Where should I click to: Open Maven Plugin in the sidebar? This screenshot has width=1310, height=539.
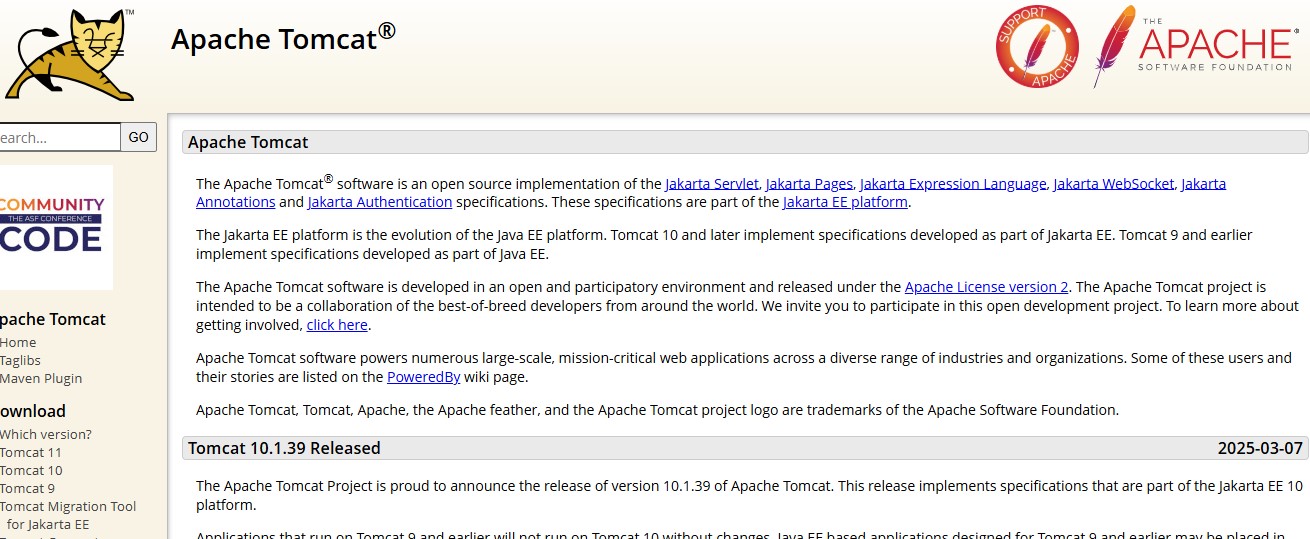coord(41,378)
